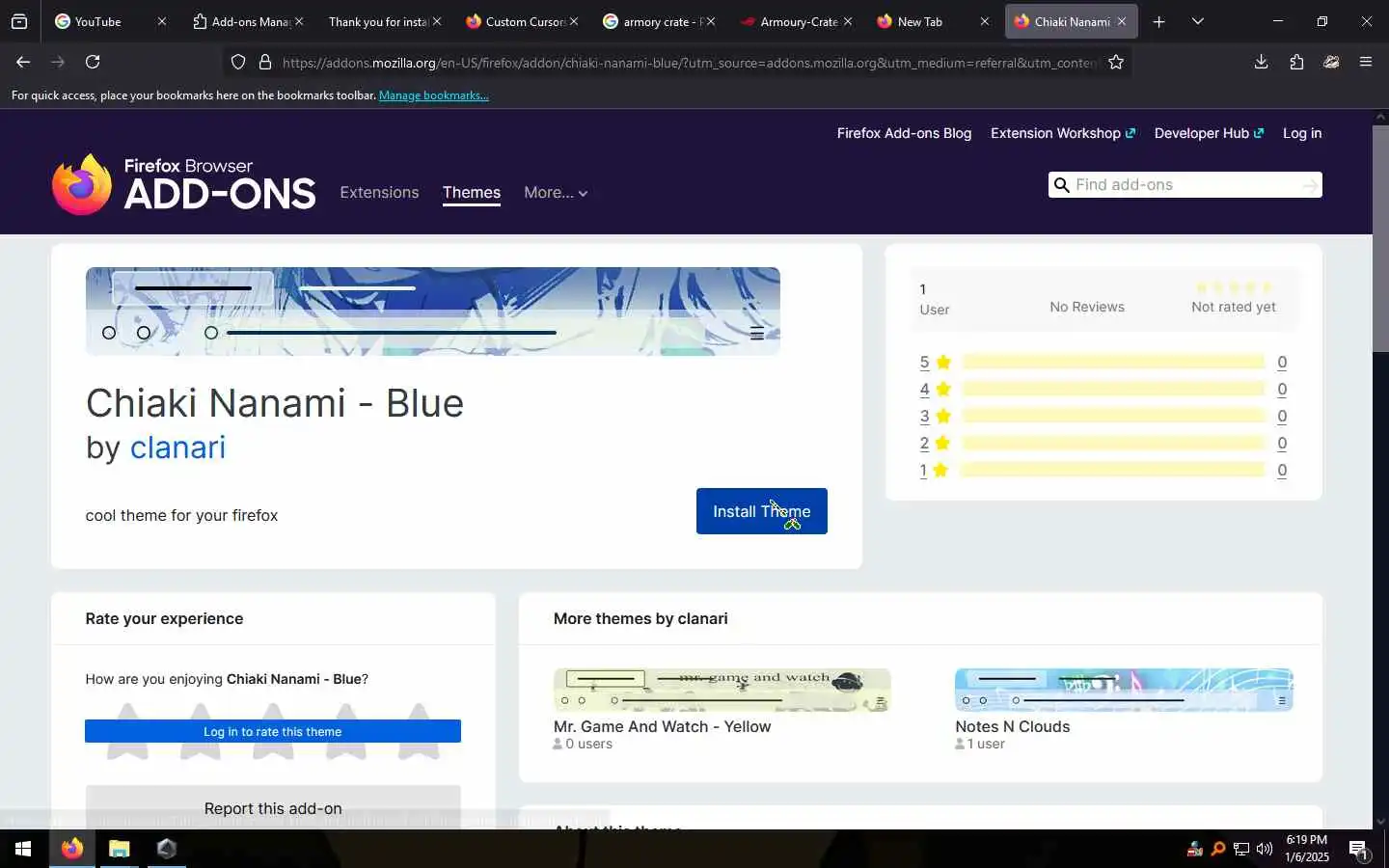Close the Custom Cursor tab
The height and width of the screenshot is (868, 1389).
(x=574, y=21)
